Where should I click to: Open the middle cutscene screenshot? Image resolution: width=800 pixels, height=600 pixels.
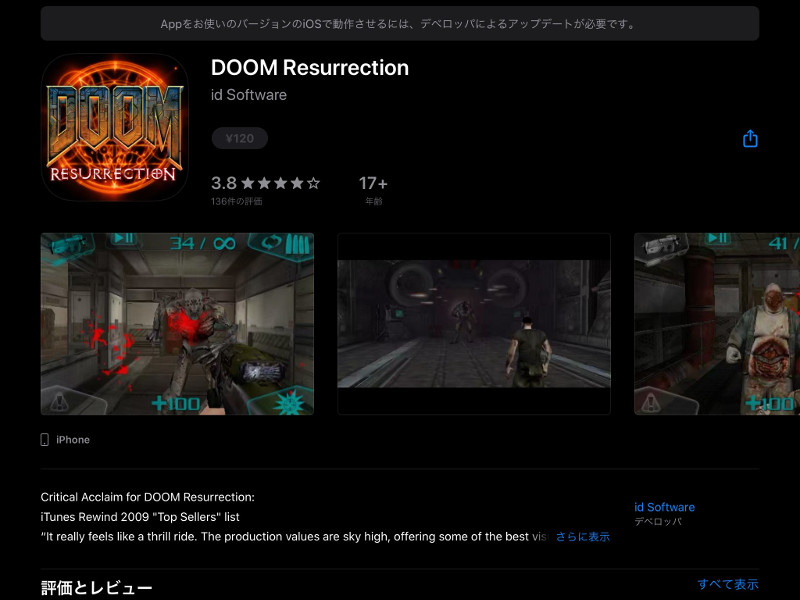(x=473, y=324)
